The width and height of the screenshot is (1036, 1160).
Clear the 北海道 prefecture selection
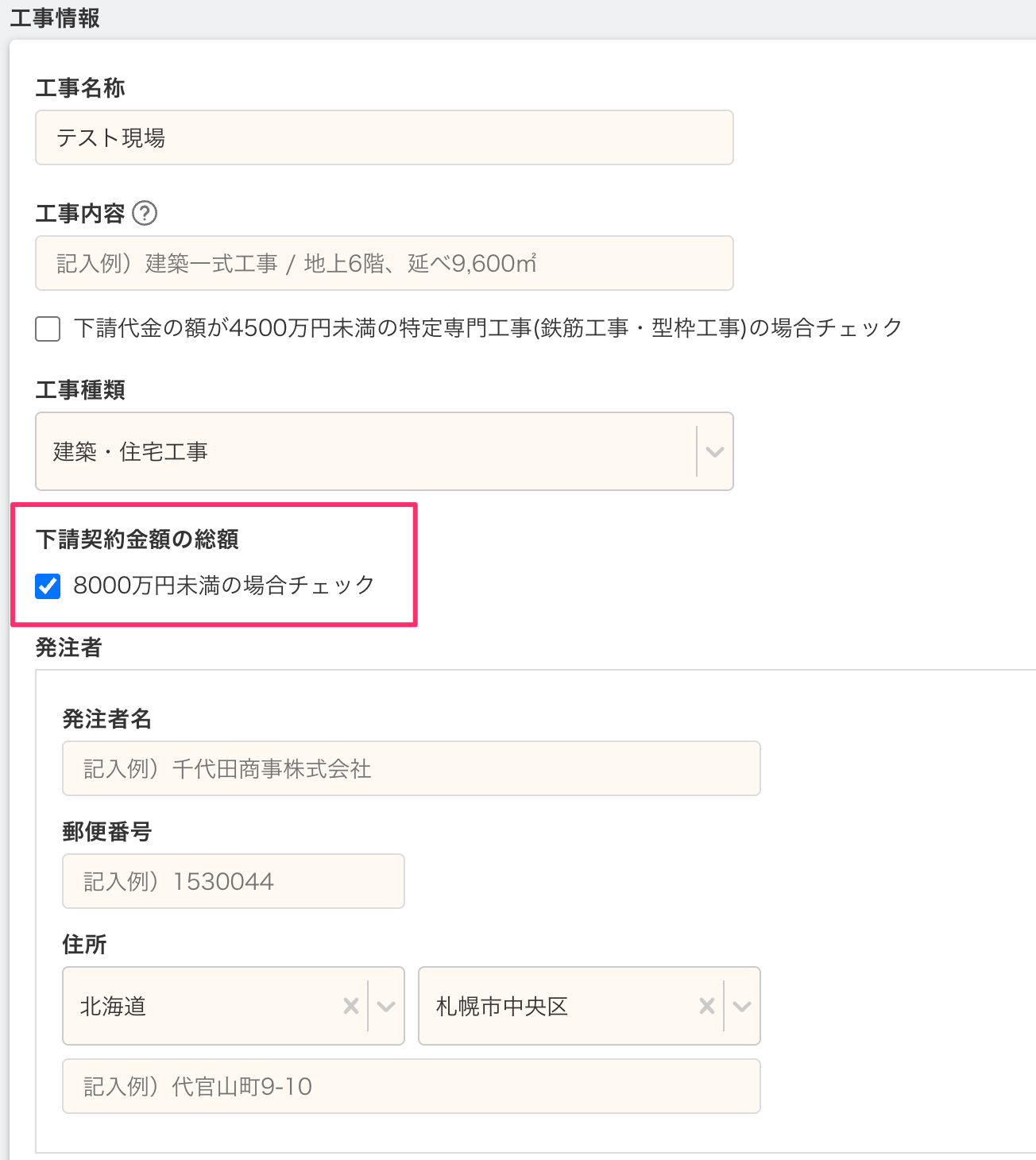coord(350,1006)
